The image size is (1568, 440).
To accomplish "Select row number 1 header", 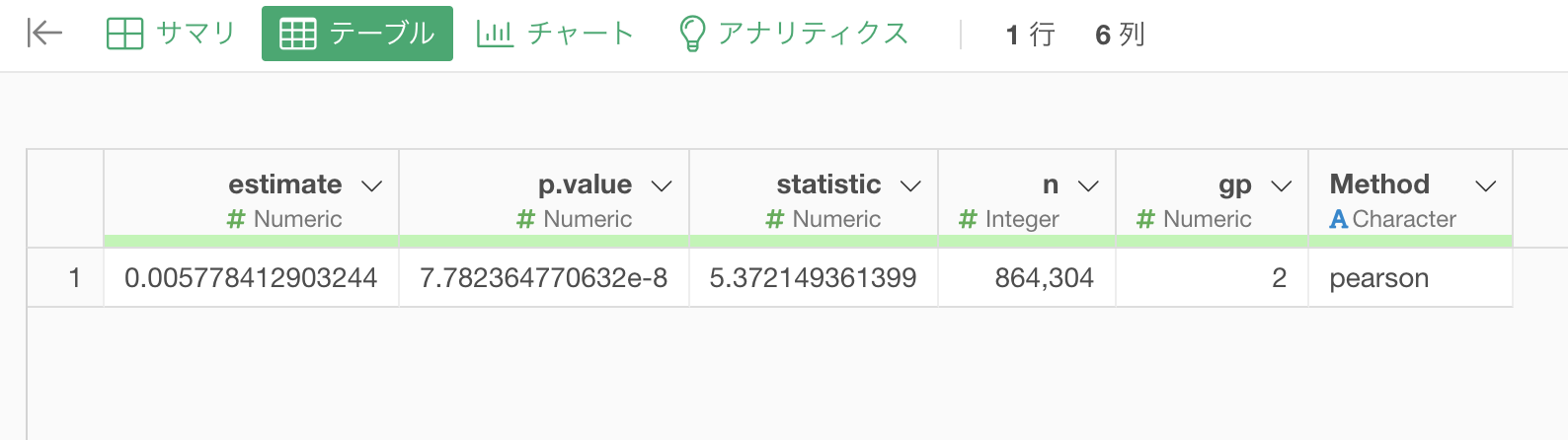I will 65,278.
